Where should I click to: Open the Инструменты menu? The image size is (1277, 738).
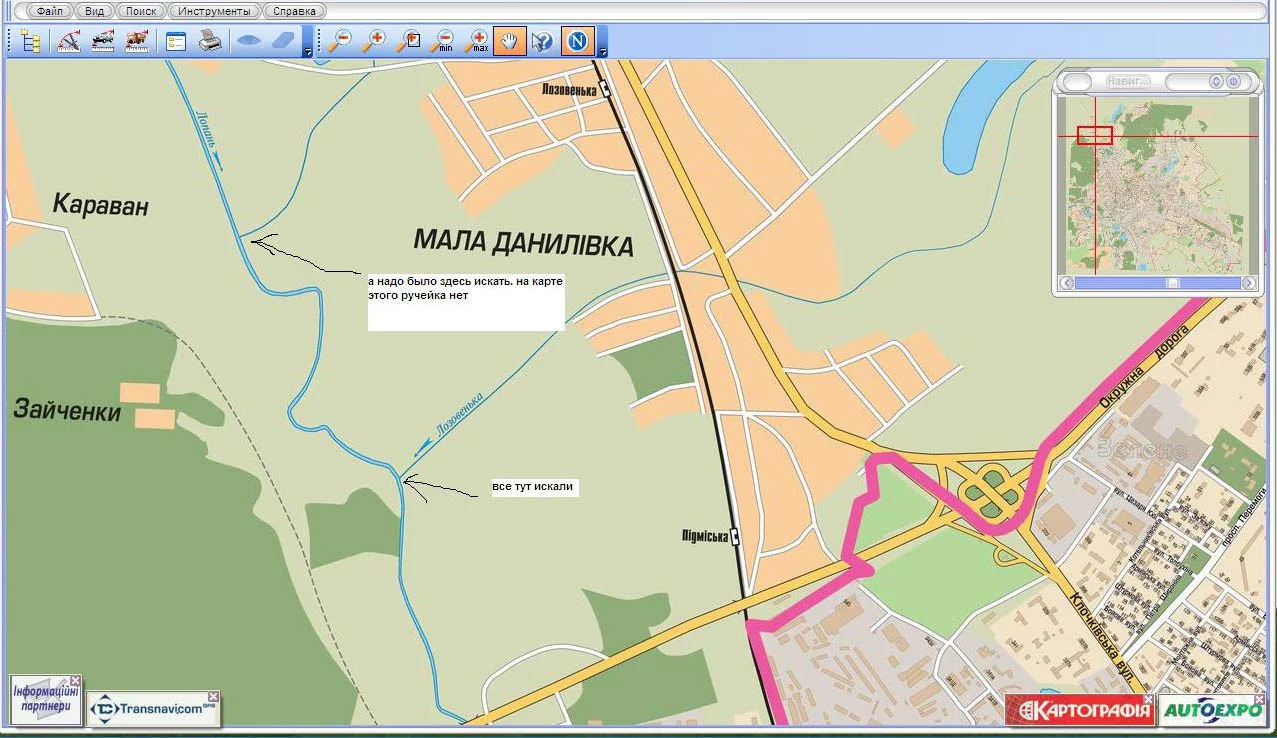tap(215, 11)
